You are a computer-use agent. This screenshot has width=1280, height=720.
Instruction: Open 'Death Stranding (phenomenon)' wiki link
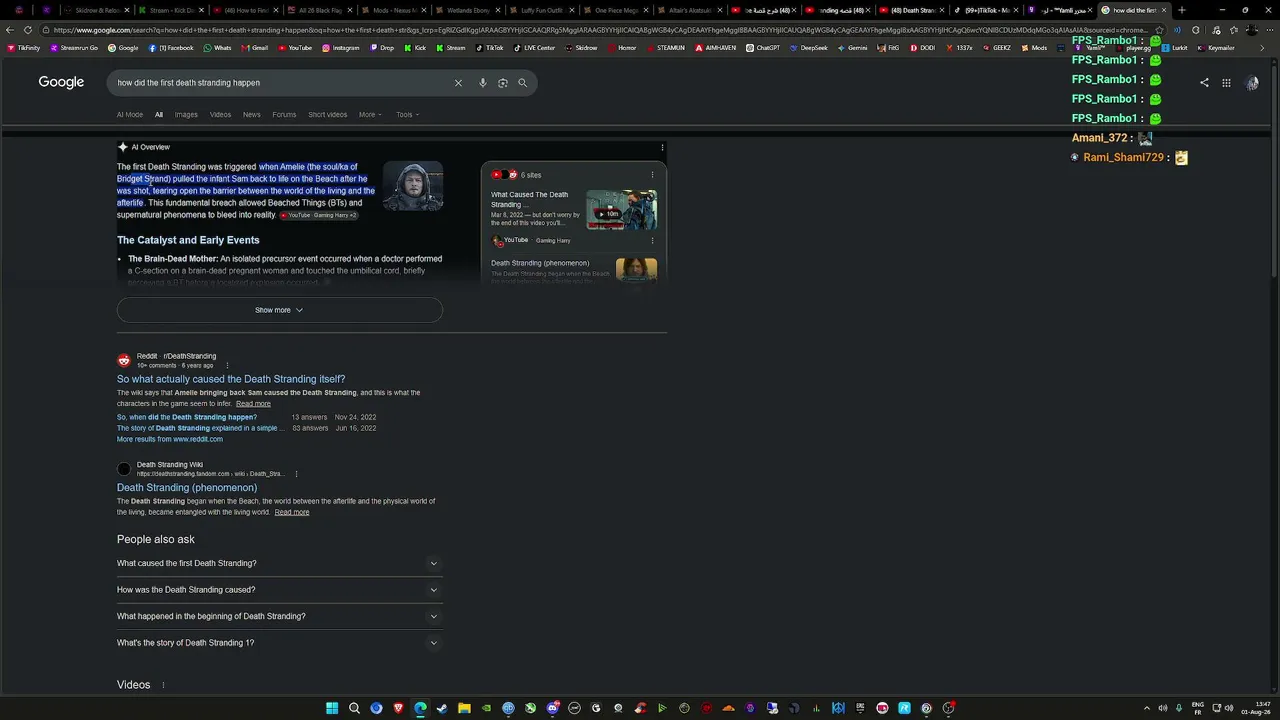coord(187,488)
